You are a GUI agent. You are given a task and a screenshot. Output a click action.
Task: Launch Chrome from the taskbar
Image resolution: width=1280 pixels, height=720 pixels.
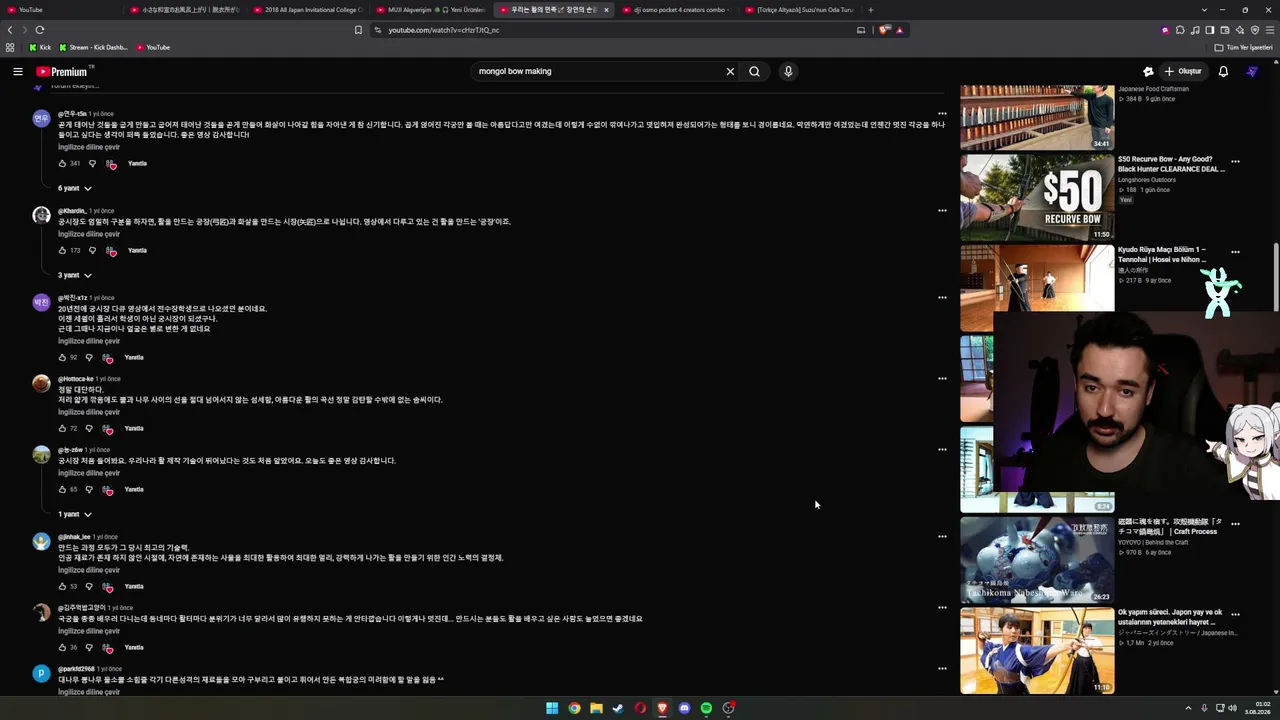[574, 708]
